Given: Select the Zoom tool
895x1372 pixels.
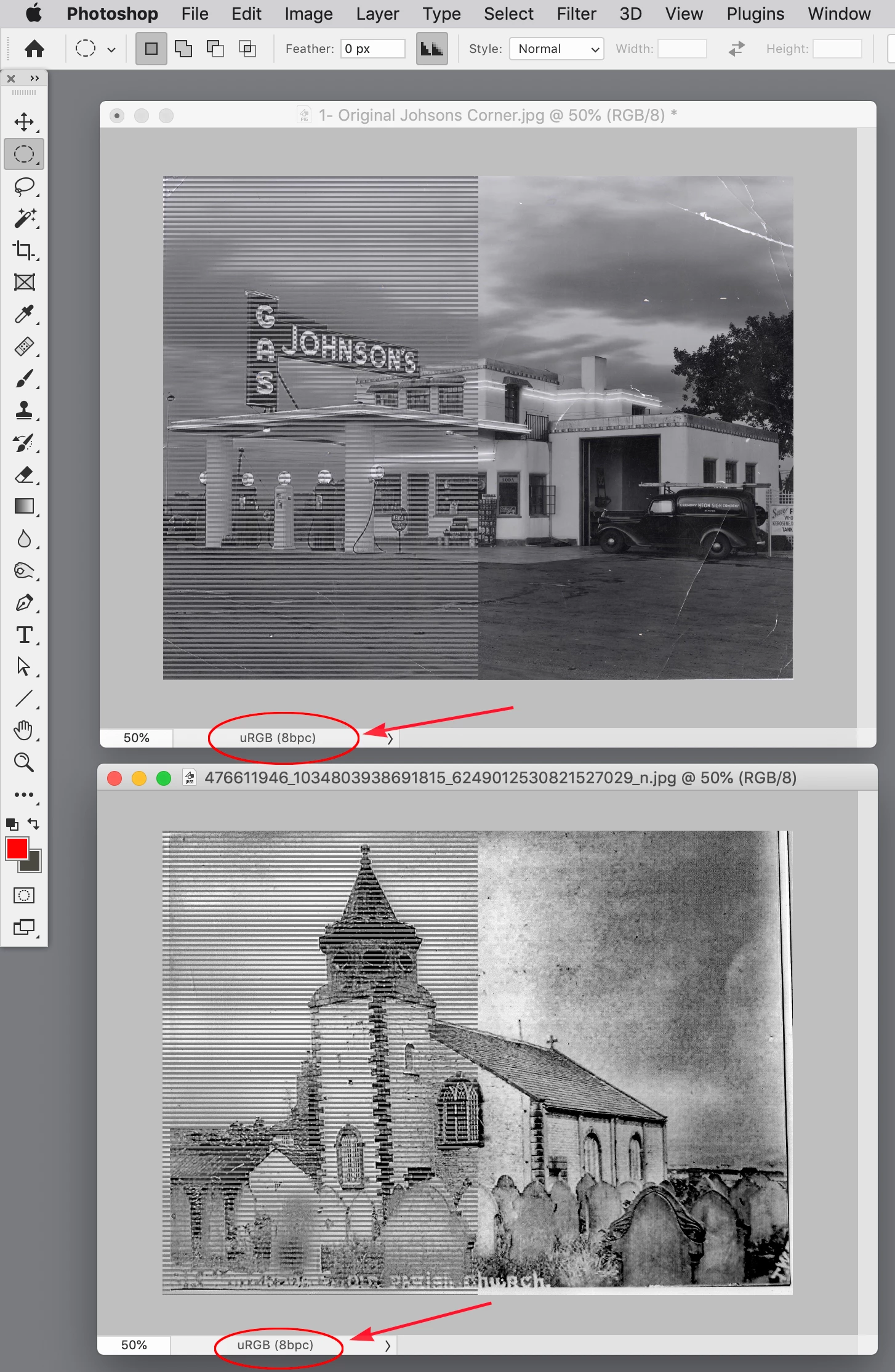Looking at the screenshot, I should pyautogui.click(x=24, y=762).
